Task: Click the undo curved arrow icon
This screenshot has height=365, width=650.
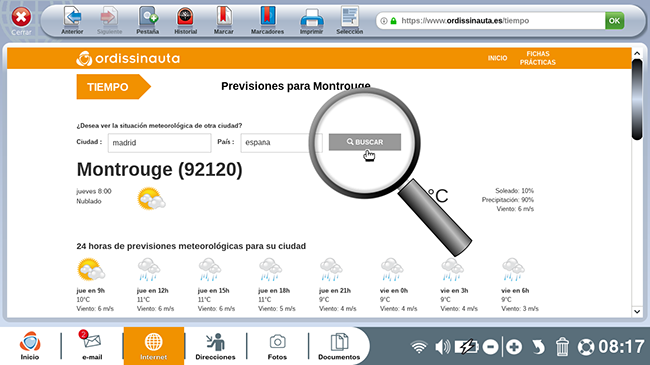Action: [x=538, y=347]
